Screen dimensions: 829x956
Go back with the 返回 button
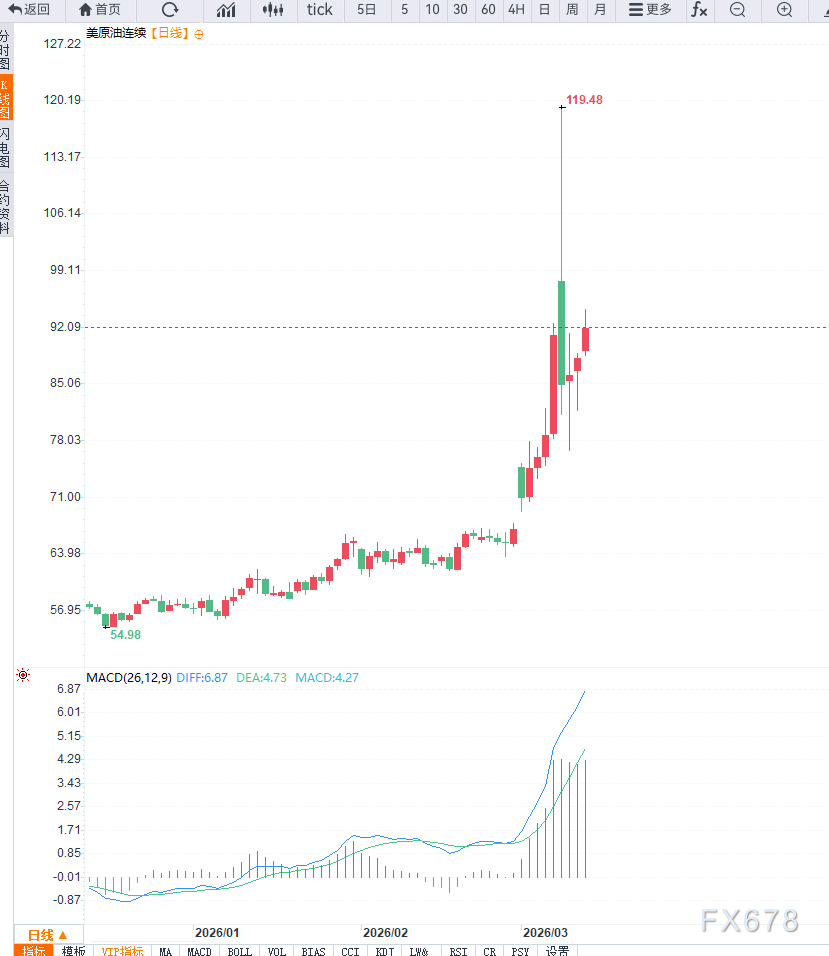(29, 10)
